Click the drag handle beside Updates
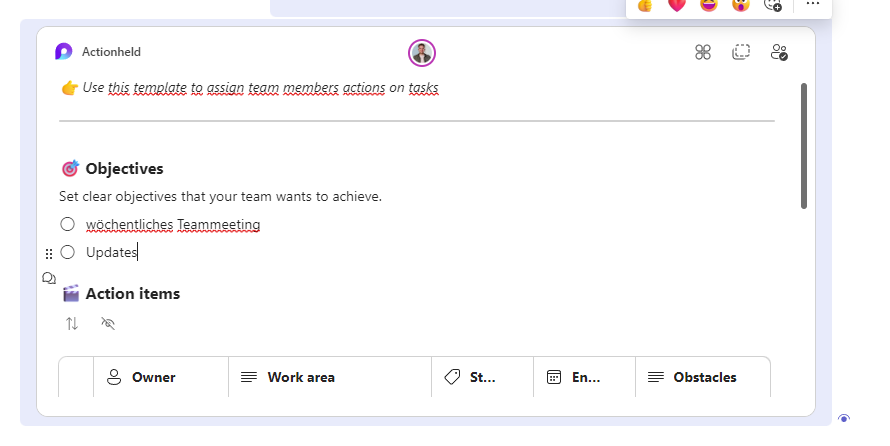The height and width of the screenshot is (446, 890). (x=49, y=254)
